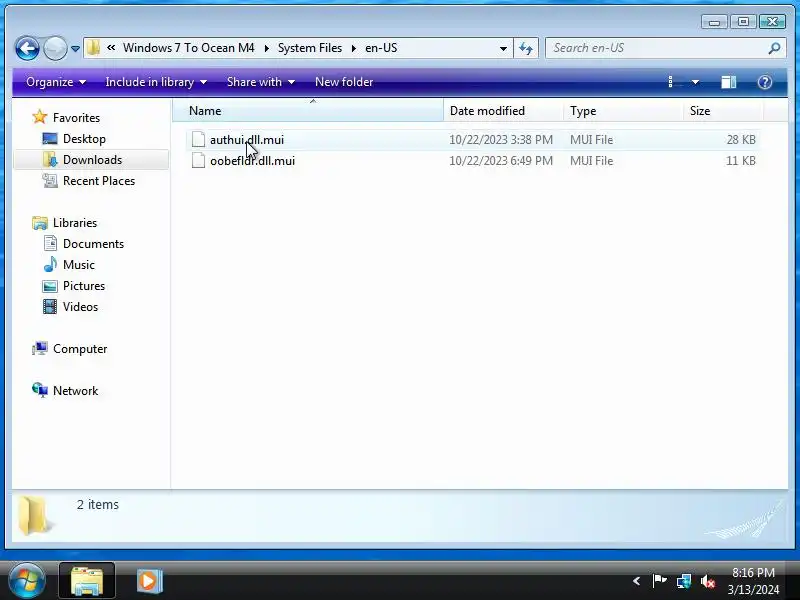Sort by 'Date modified' column header
800x600 pixels.
[504, 111]
